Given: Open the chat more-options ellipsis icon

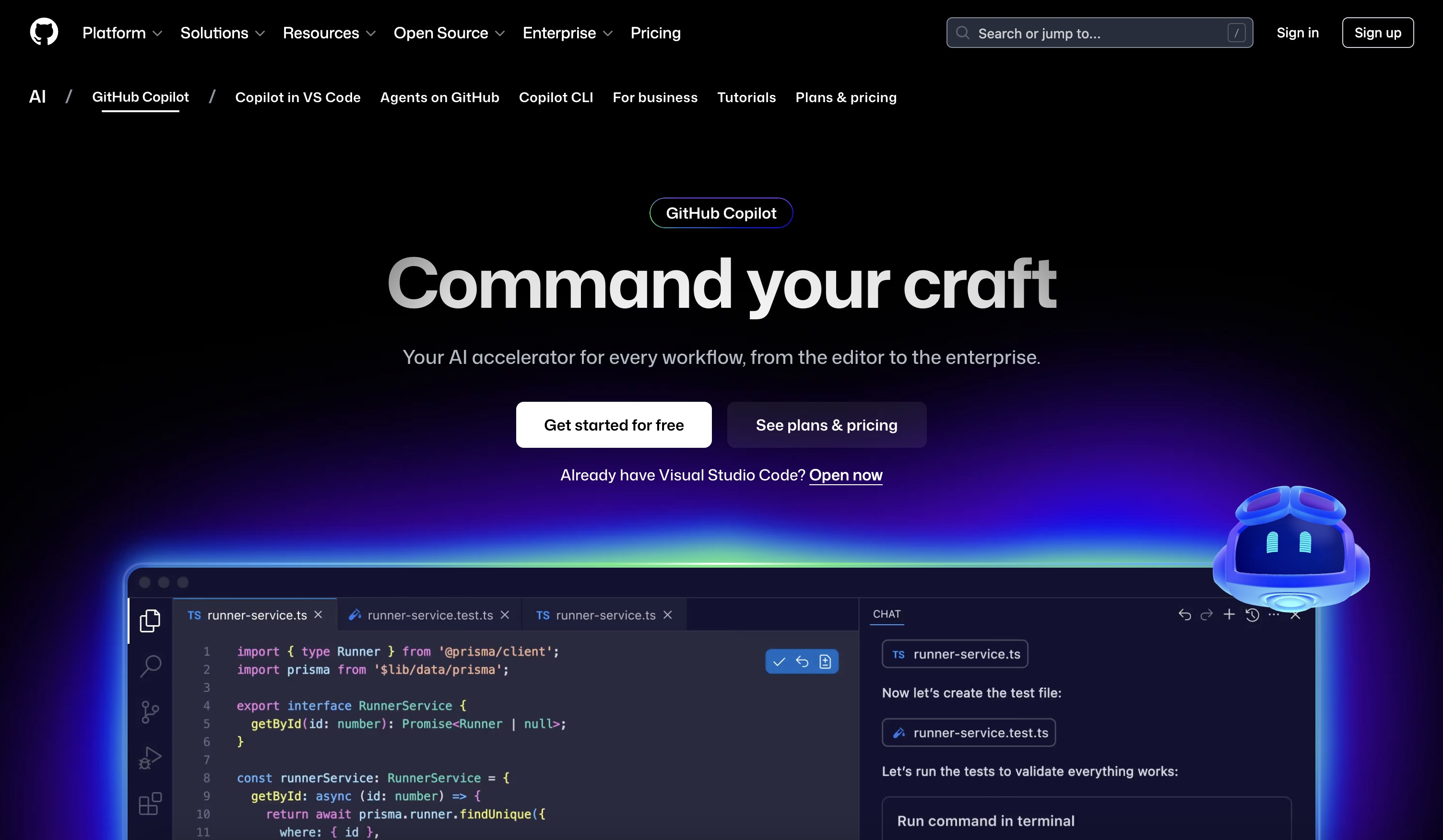Looking at the screenshot, I should tap(1274, 615).
